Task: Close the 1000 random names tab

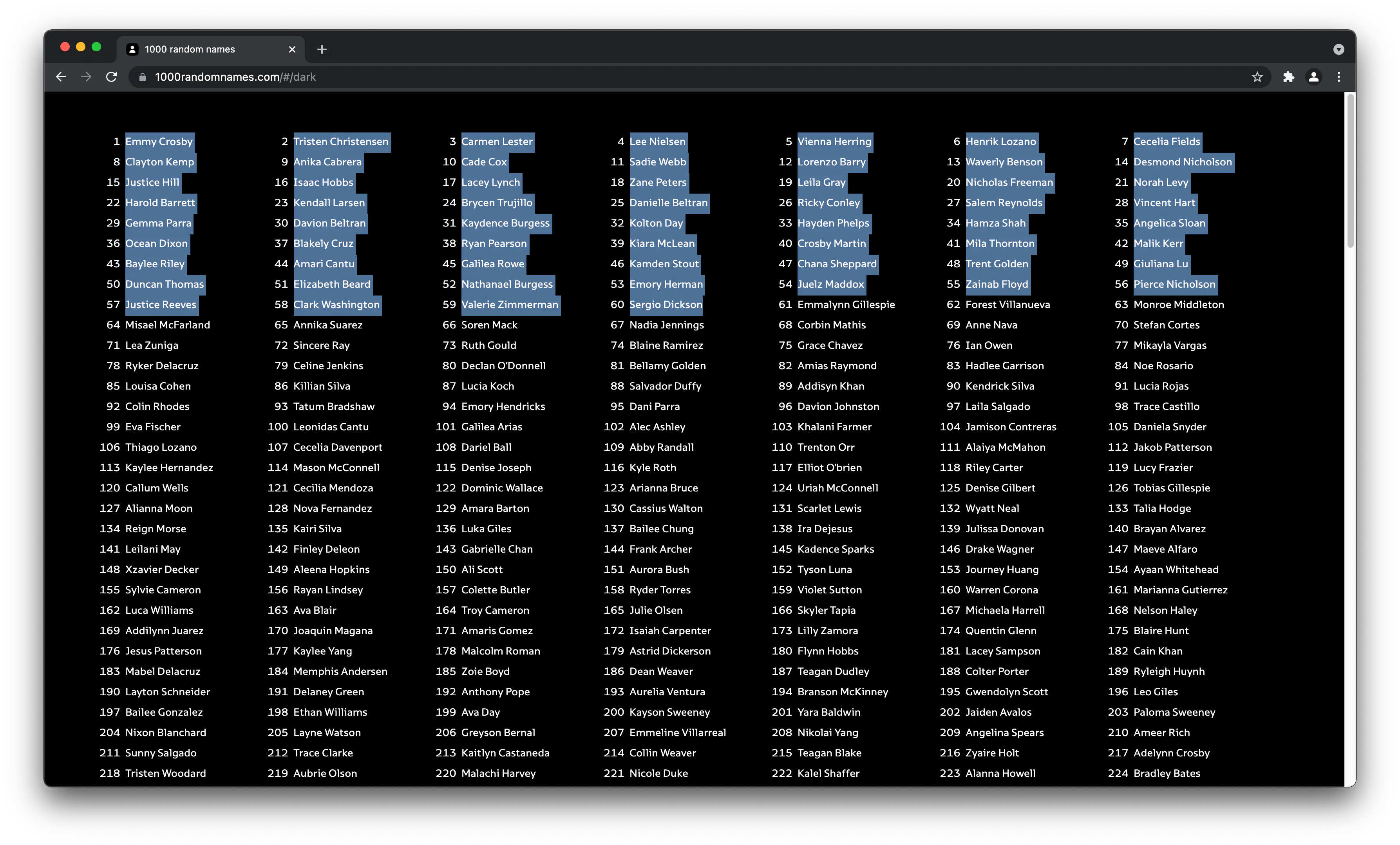Action: point(292,49)
